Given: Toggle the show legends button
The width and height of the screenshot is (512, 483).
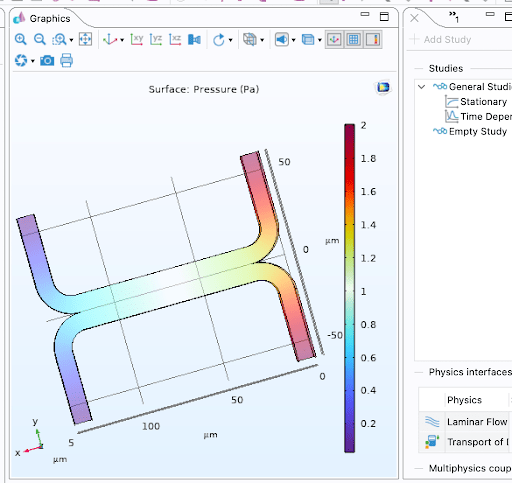Looking at the screenshot, I should [373, 40].
